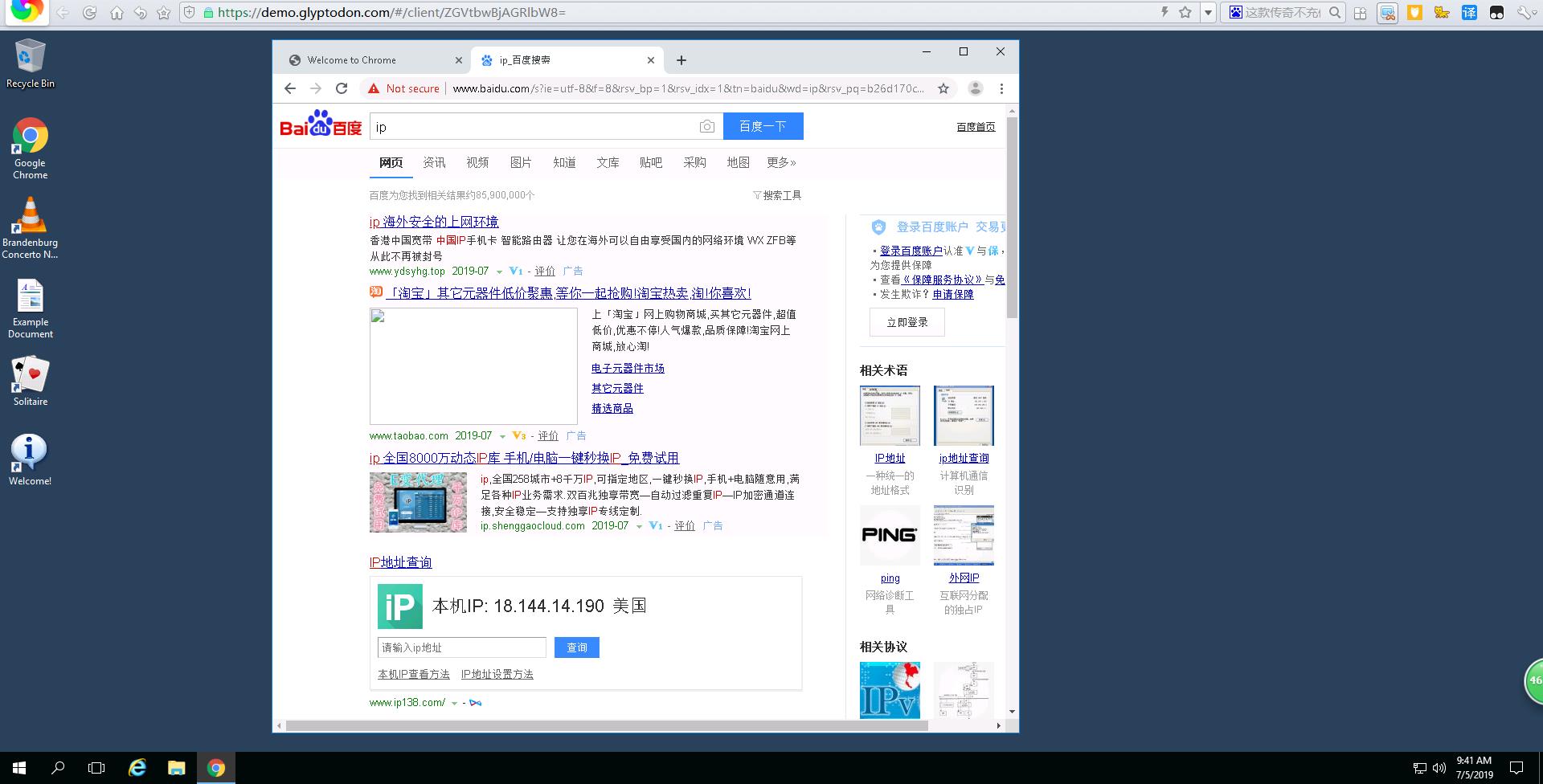Image resolution: width=1543 pixels, height=784 pixels.
Task: Click the lightning speed-mode icon in outer address bar
Action: [1164, 12]
